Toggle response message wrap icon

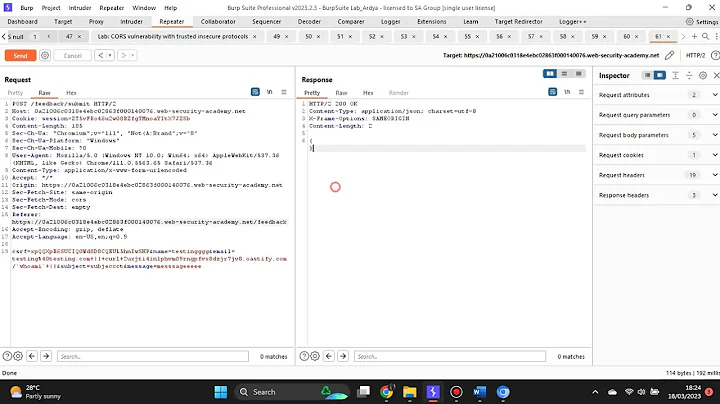pyautogui.click(x=552, y=92)
